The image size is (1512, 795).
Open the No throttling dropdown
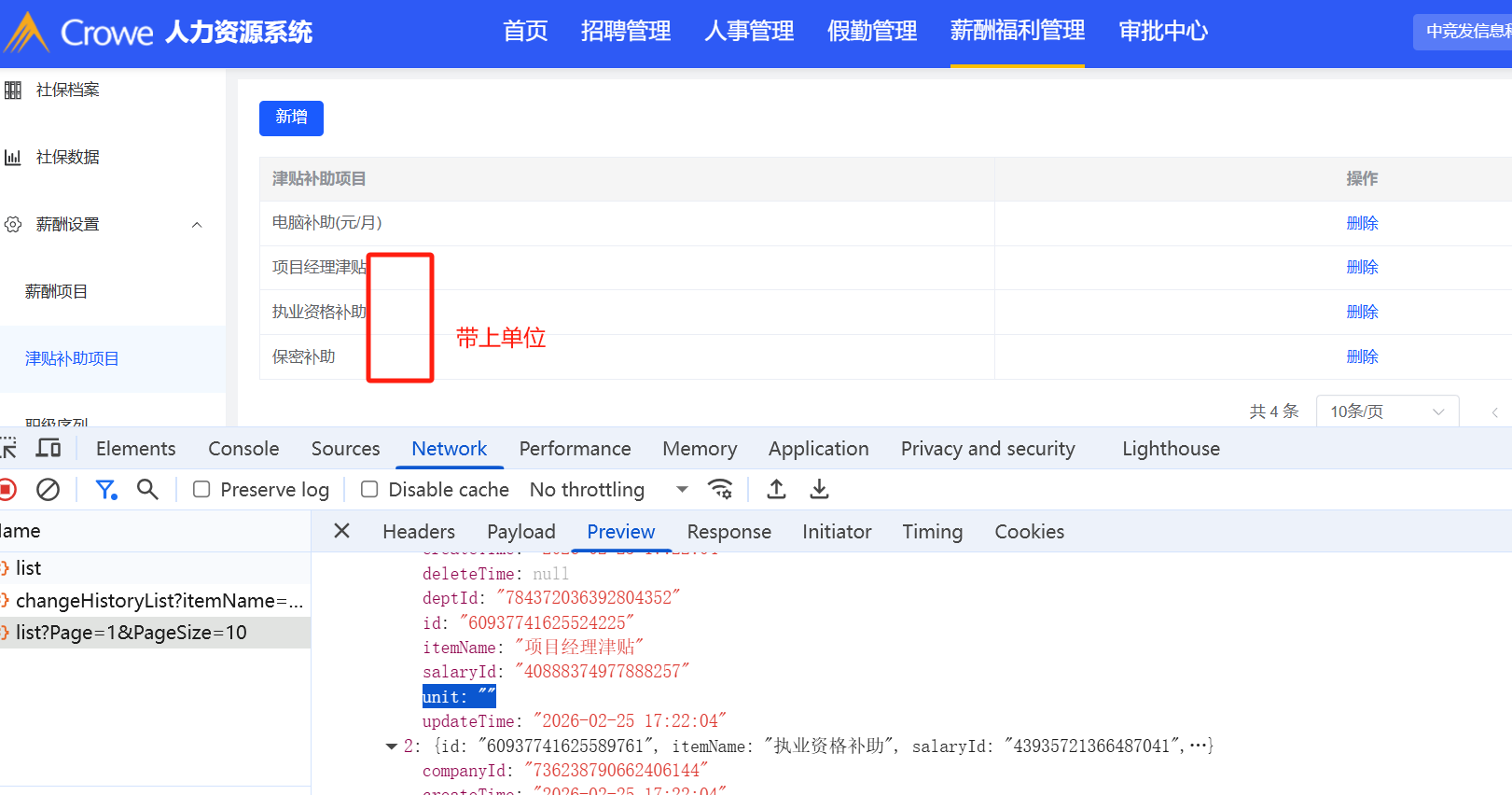[608, 490]
